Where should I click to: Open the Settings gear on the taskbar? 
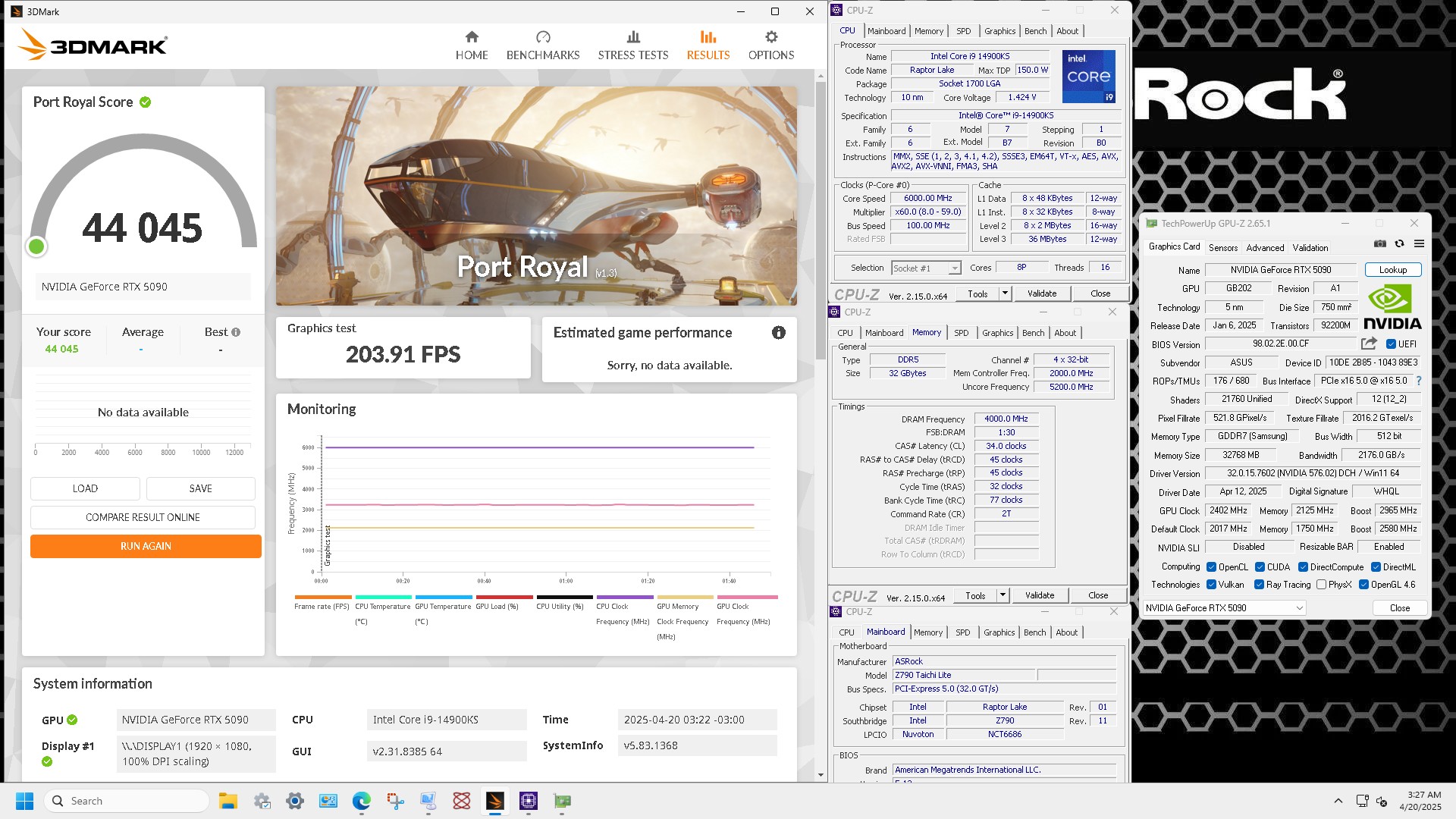tap(295, 801)
